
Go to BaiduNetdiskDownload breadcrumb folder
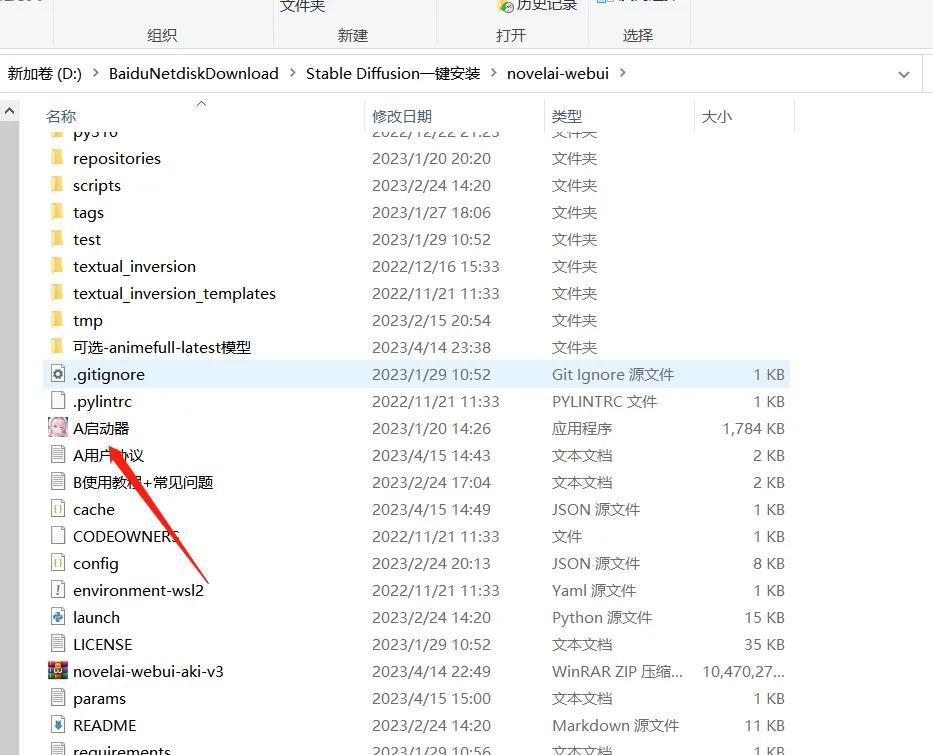point(193,73)
